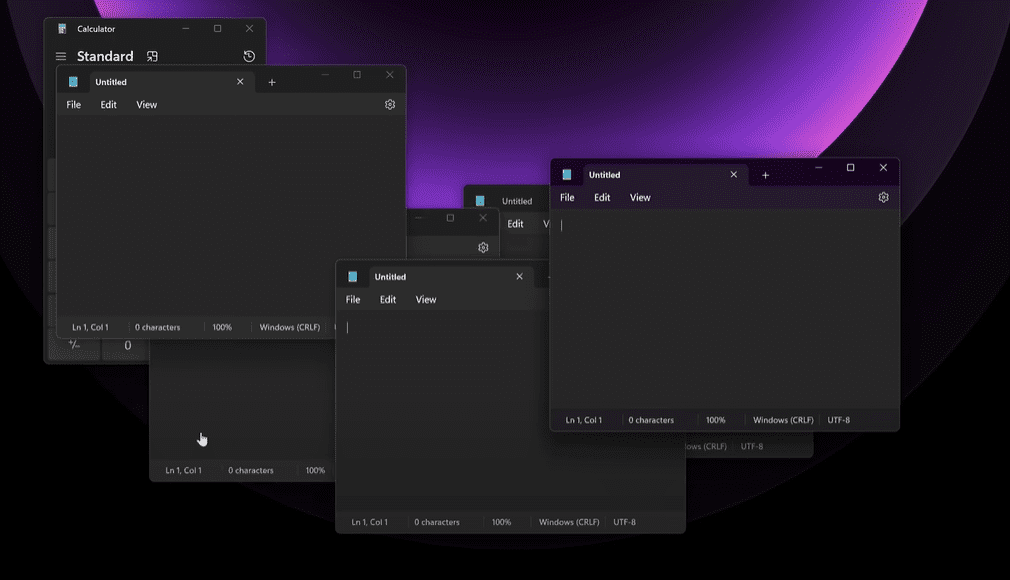The height and width of the screenshot is (580, 1010).
Task: Click into text area of the rightmost Notepad
Action: tap(724, 310)
